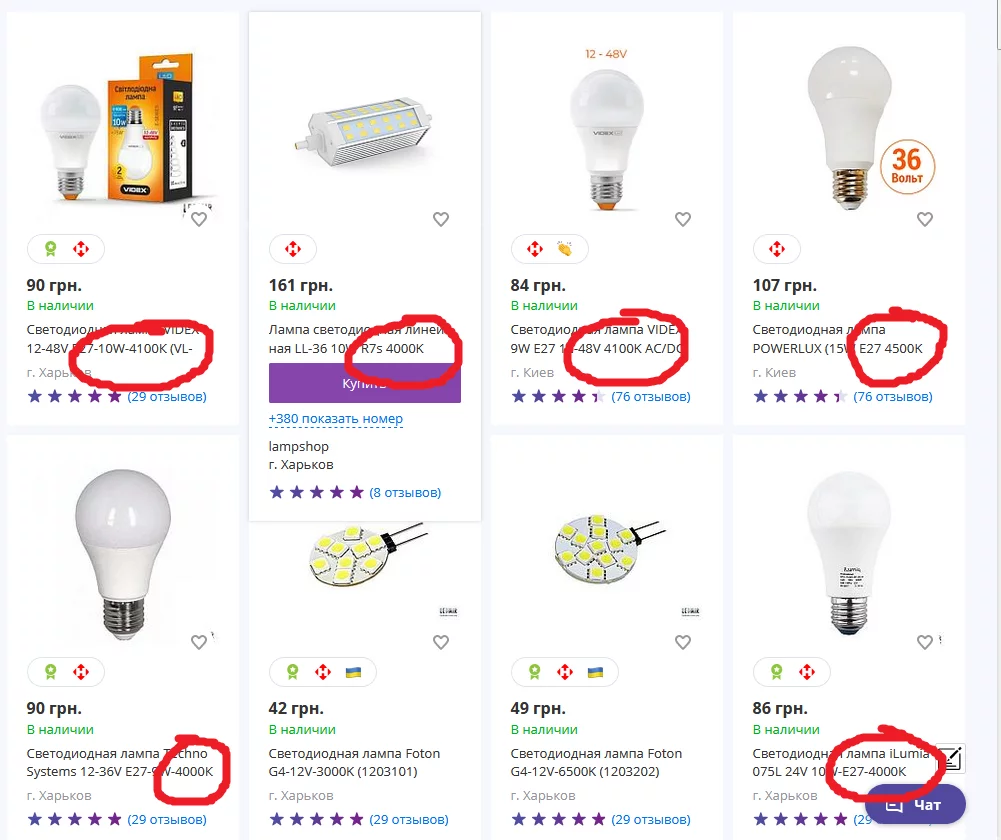Favorite the 90 грн. VIDEX lamp with heart
Viewport: 1001px width, 840px height.
(x=199, y=220)
